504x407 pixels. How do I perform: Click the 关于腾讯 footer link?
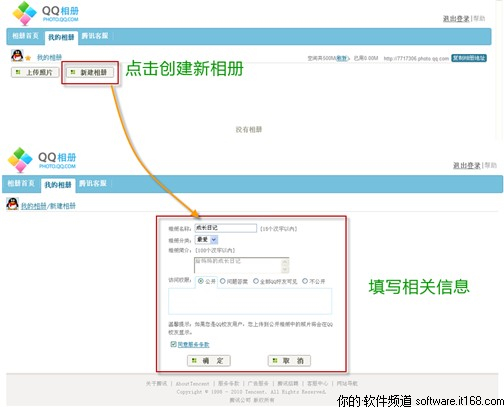point(157,383)
